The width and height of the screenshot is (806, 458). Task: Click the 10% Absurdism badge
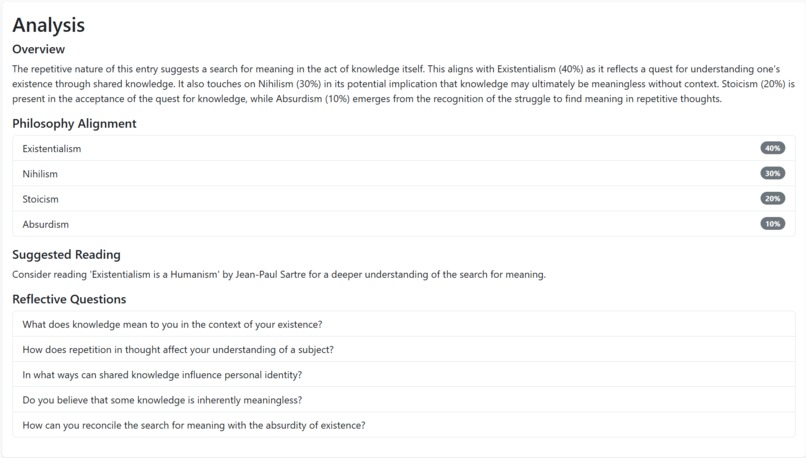pos(772,224)
